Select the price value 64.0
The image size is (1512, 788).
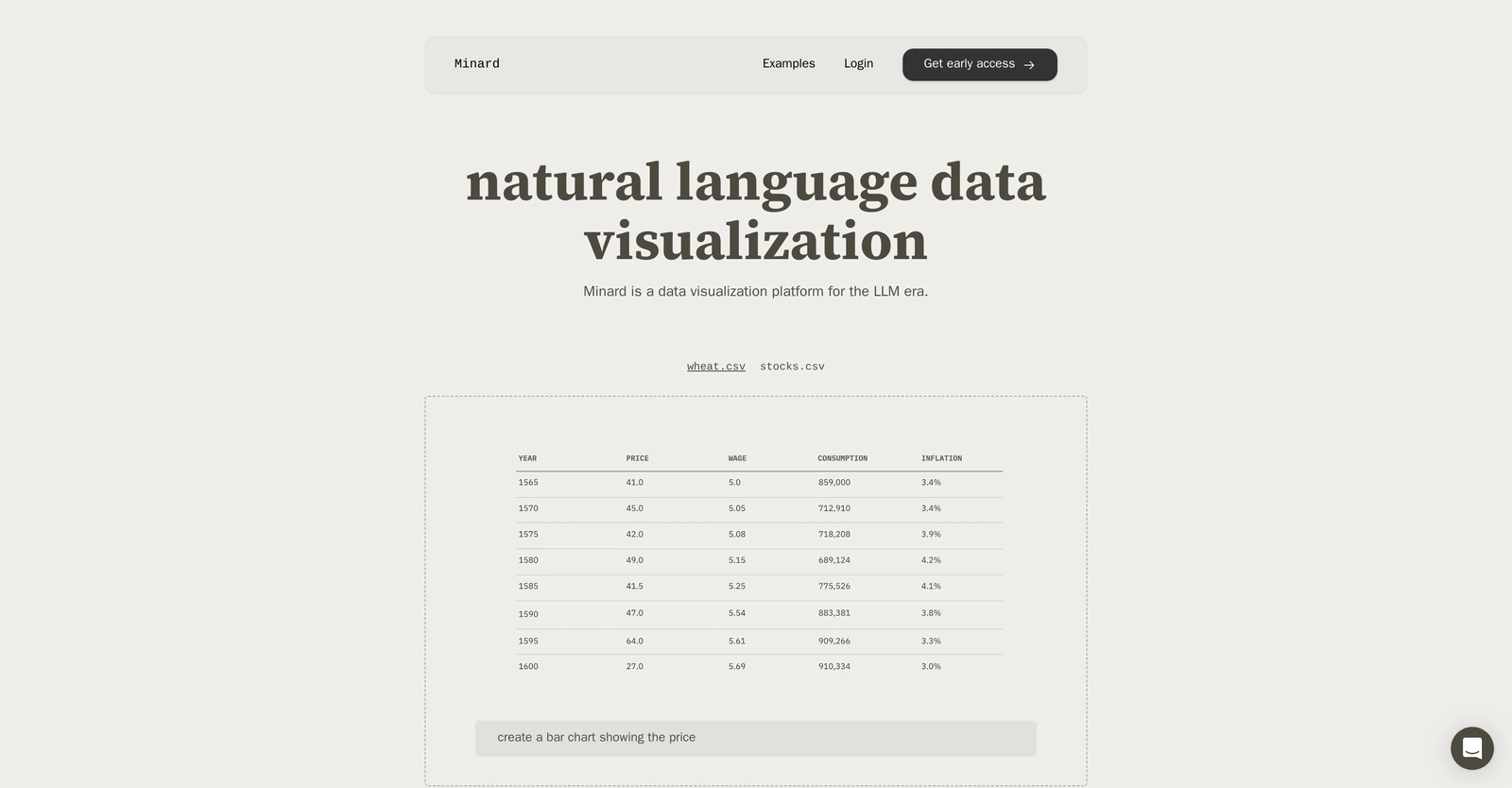click(x=634, y=641)
